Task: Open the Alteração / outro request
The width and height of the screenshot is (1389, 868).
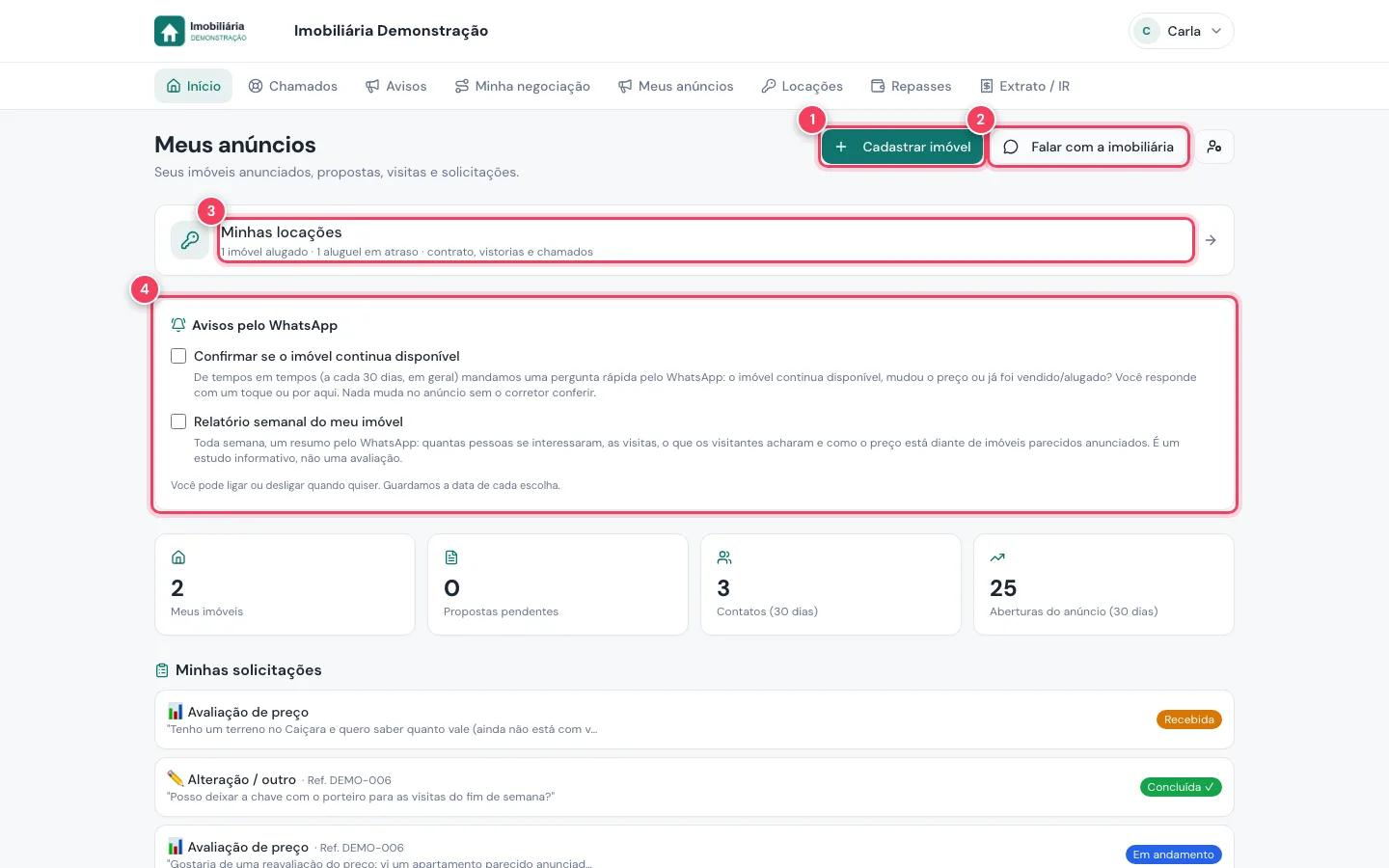Action: point(694,787)
